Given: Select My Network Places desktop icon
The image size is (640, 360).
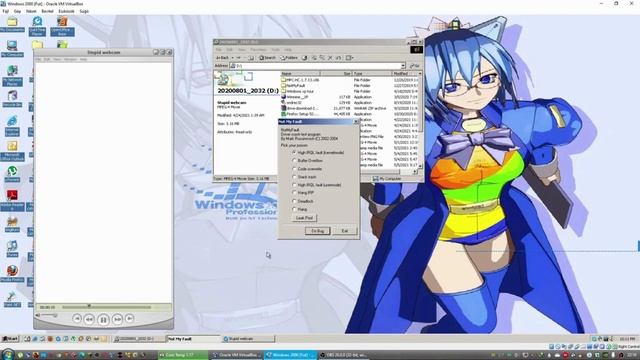Looking at the screenshot, I should (12, 76).
